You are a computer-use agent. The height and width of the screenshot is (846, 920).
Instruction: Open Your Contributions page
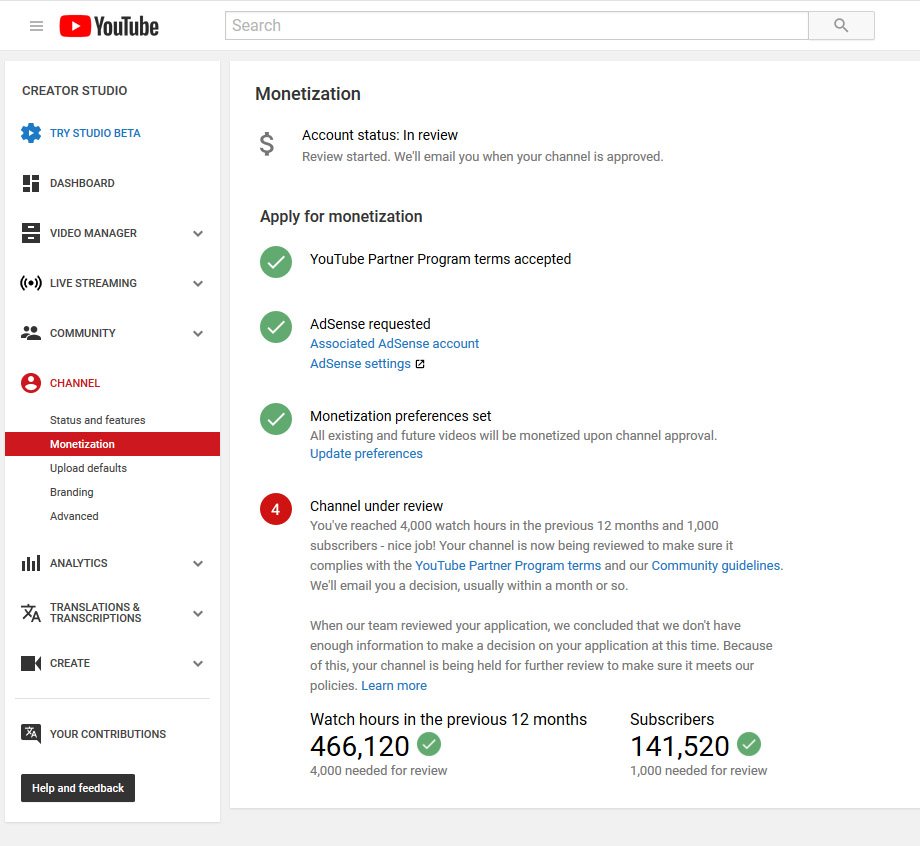click(x=108, y=734)
